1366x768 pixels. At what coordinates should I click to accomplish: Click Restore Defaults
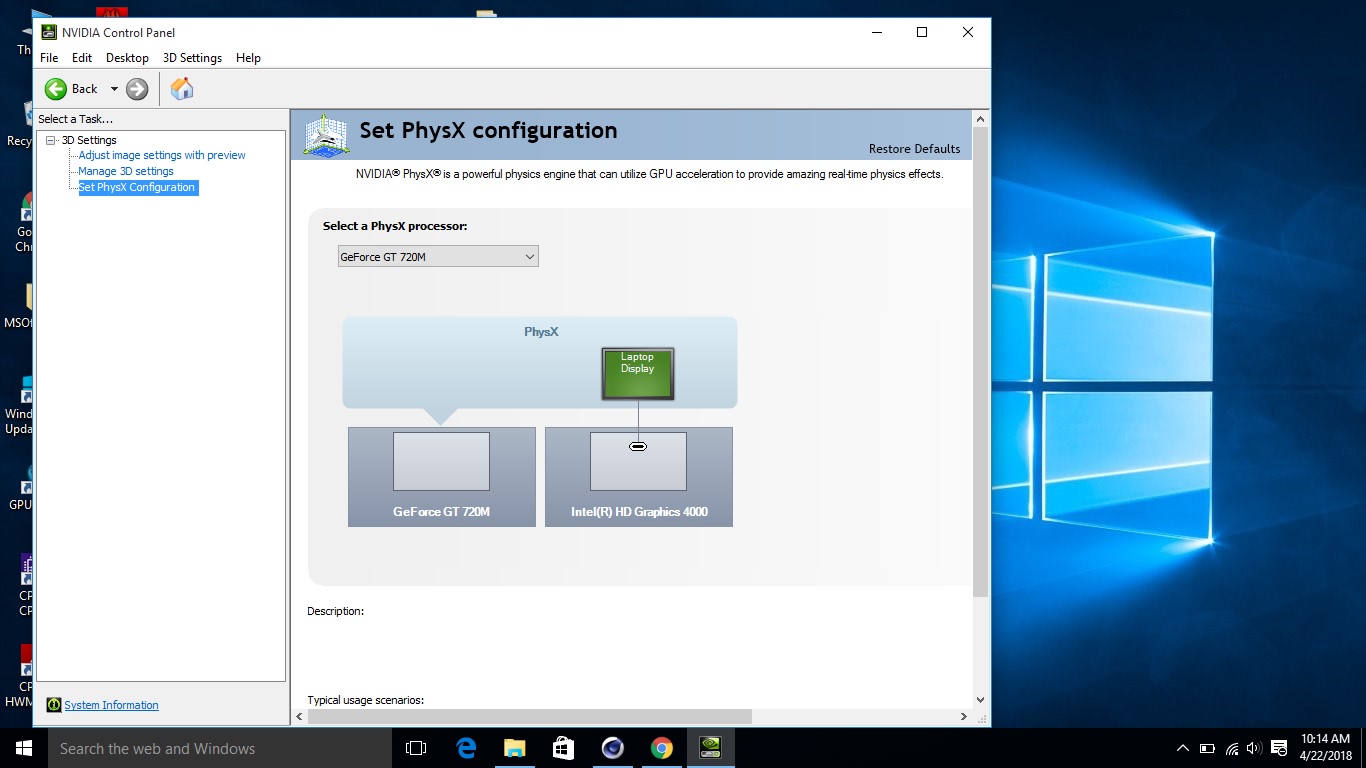[914, 149]
